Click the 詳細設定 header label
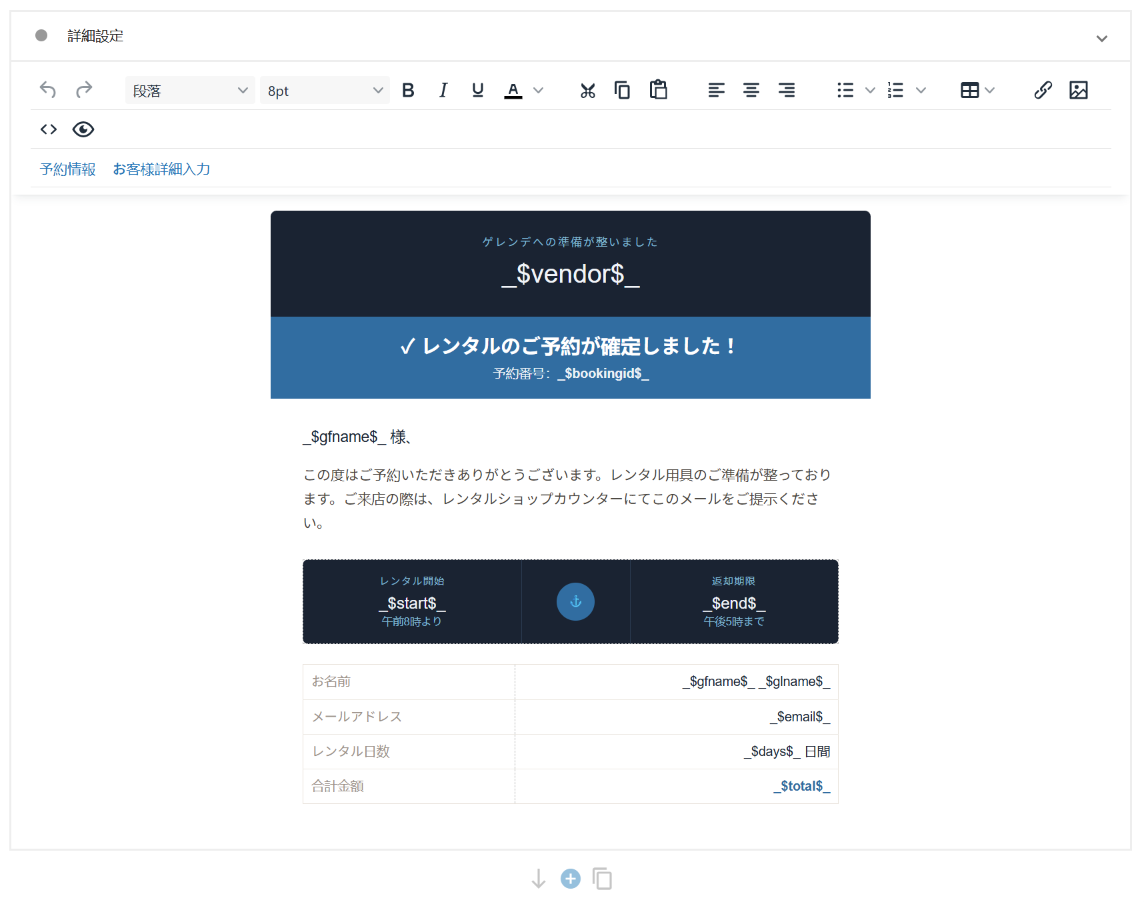This screenshot has height=902, width=1144. pos(96,36)
